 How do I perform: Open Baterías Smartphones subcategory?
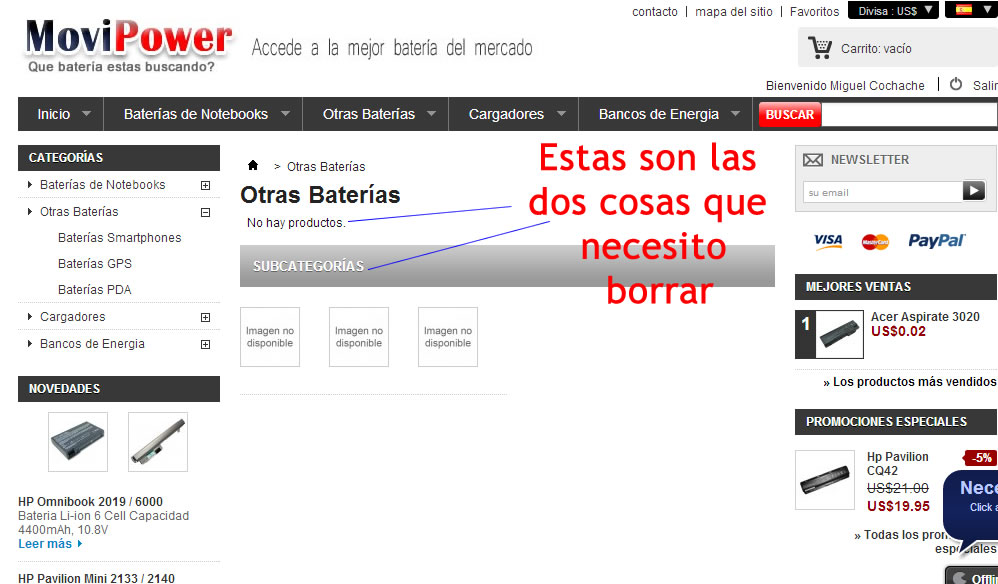[x=120, y=237]
